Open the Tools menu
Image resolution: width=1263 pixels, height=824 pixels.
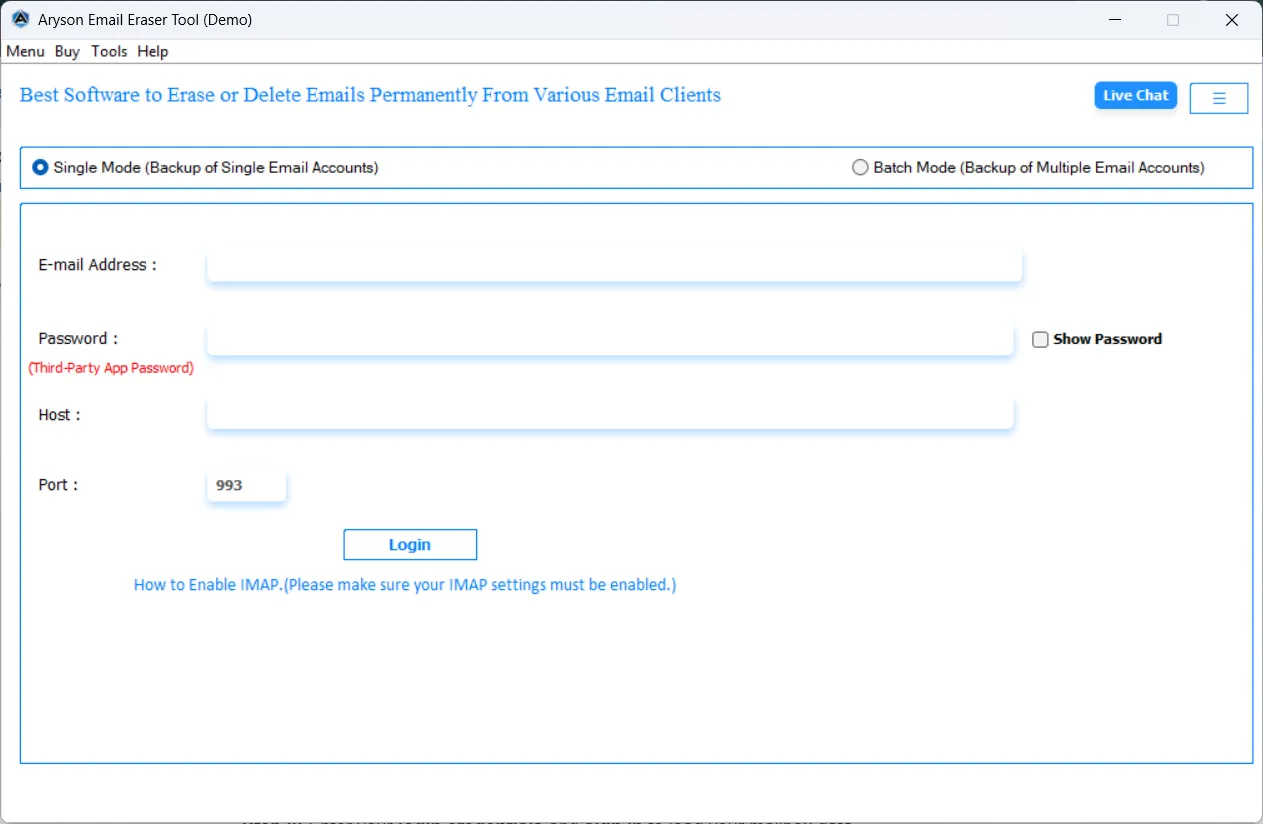pos(109,51)
